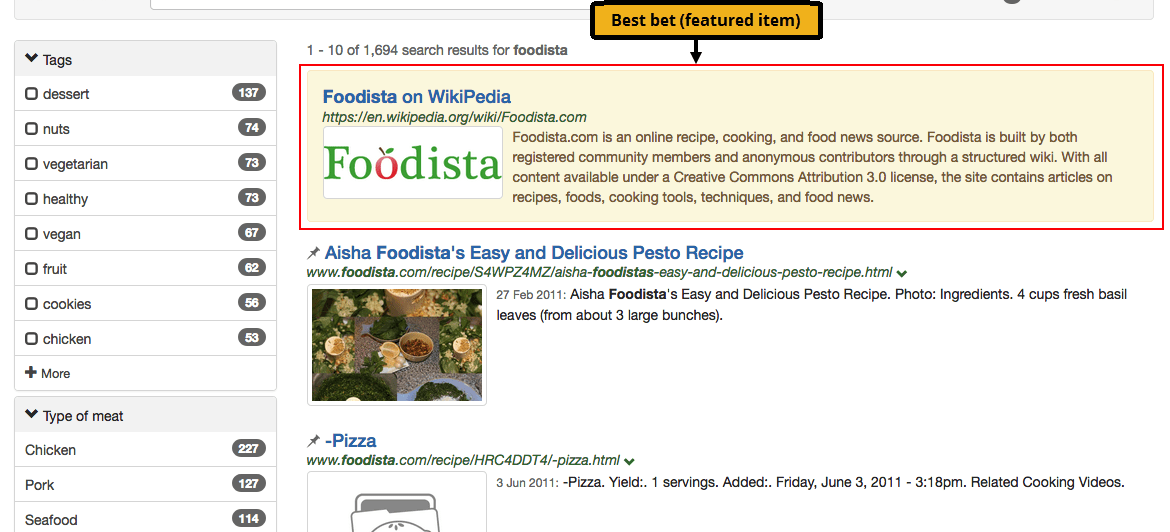This screenshot has height=532, width=1170.
Task: Collapse the Type of meat panel
Action: [x=32, y=416]
